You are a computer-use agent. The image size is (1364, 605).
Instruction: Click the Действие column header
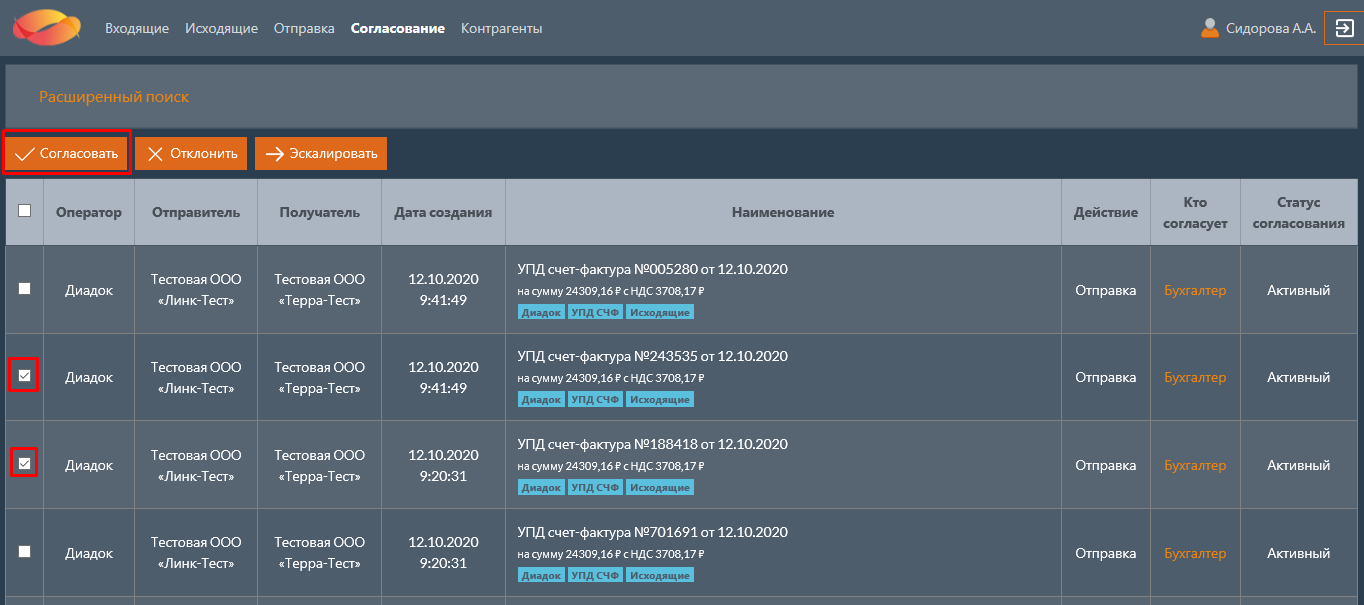[1106, 212]
